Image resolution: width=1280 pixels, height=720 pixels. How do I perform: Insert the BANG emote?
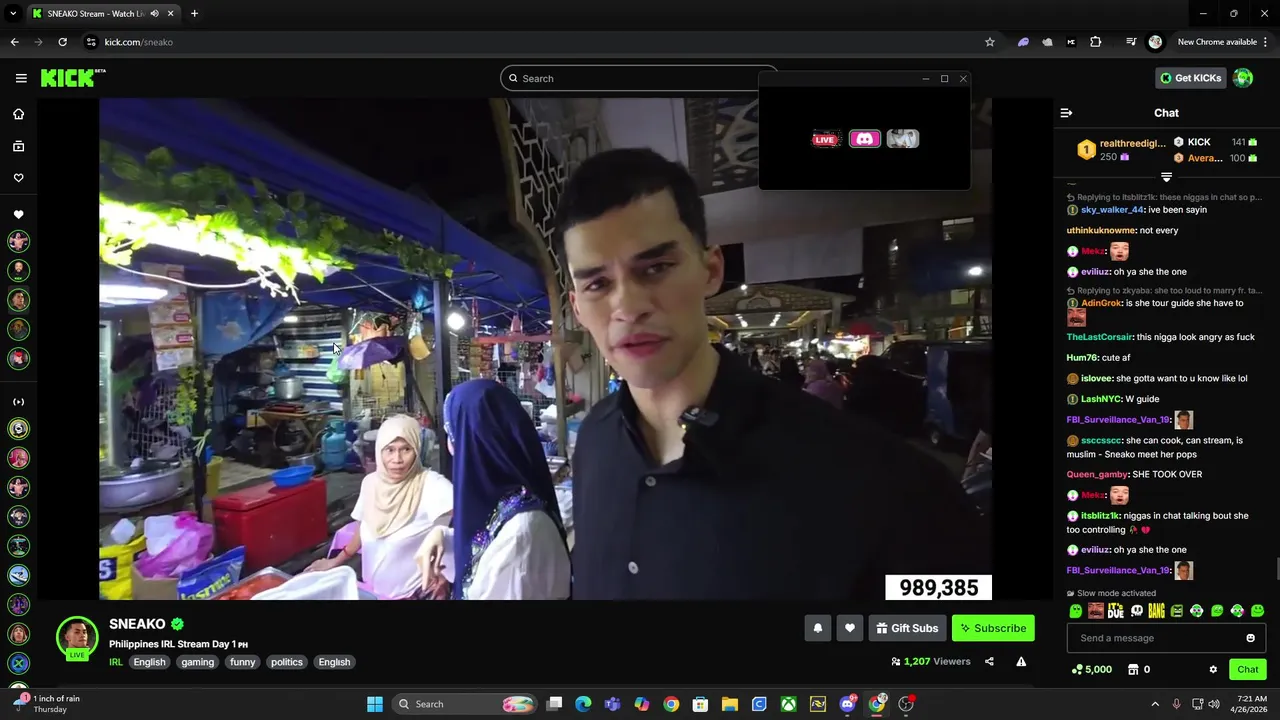pyautogui.click(x=1156, y=611)
